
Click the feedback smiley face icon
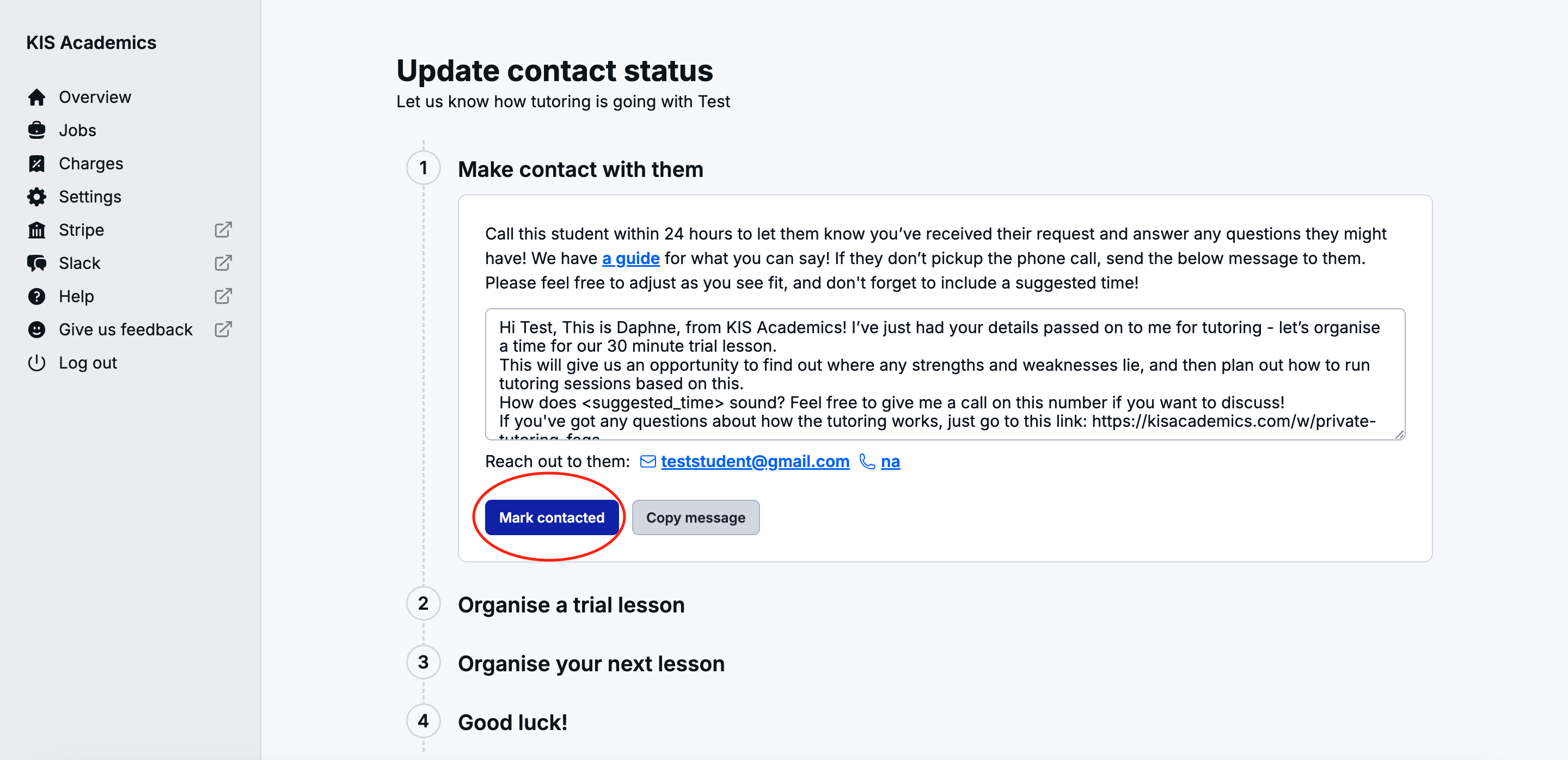[36, 329]
